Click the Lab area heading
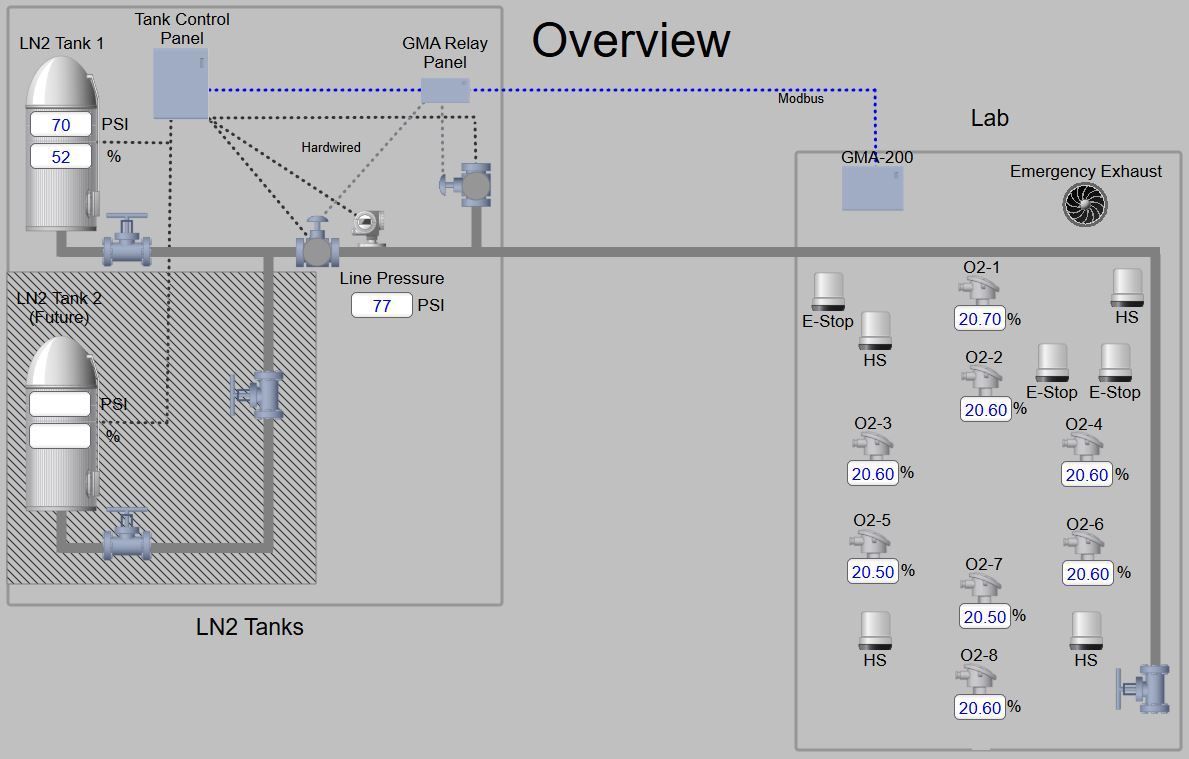The height and width of the screenshot is (759, 1189). point(990,118)
